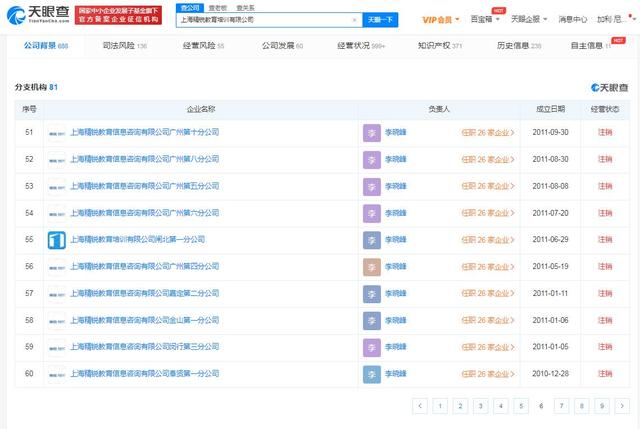Go to next page with right arrow
The height and width of the screenshot is (429, 640).
(622, 406)
